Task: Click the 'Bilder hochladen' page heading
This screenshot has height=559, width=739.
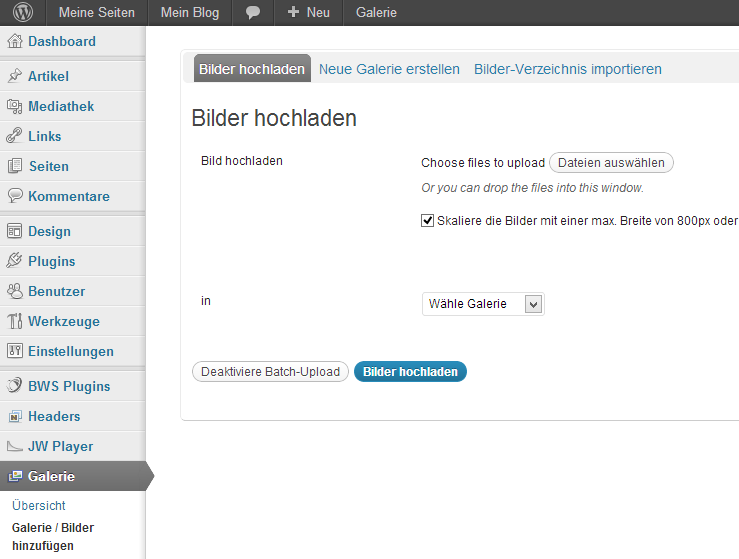Action: [274, 118]
